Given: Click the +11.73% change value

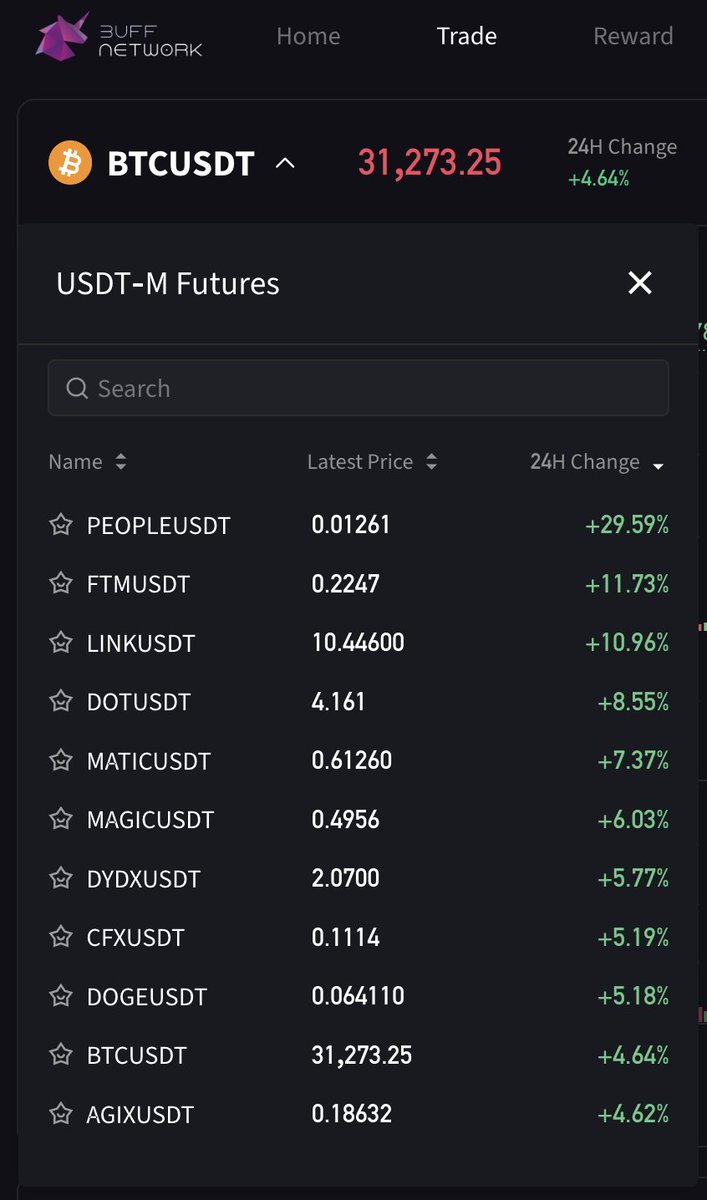Looking at the screenshot, I should click(627, 583).
